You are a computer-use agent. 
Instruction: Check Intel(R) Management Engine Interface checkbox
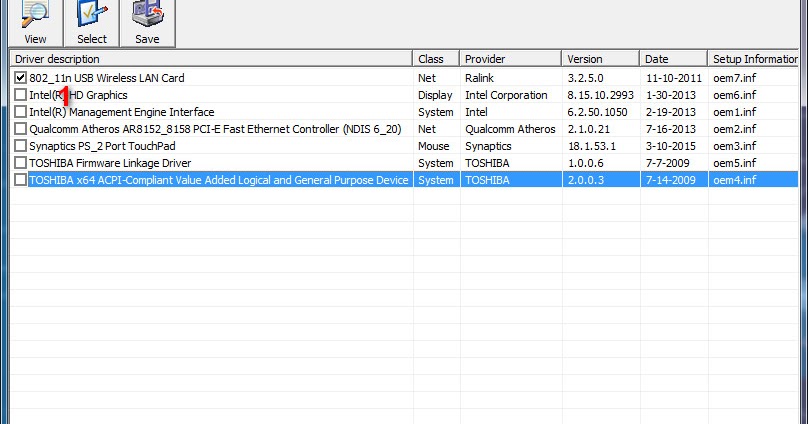[x=20, y=112]
